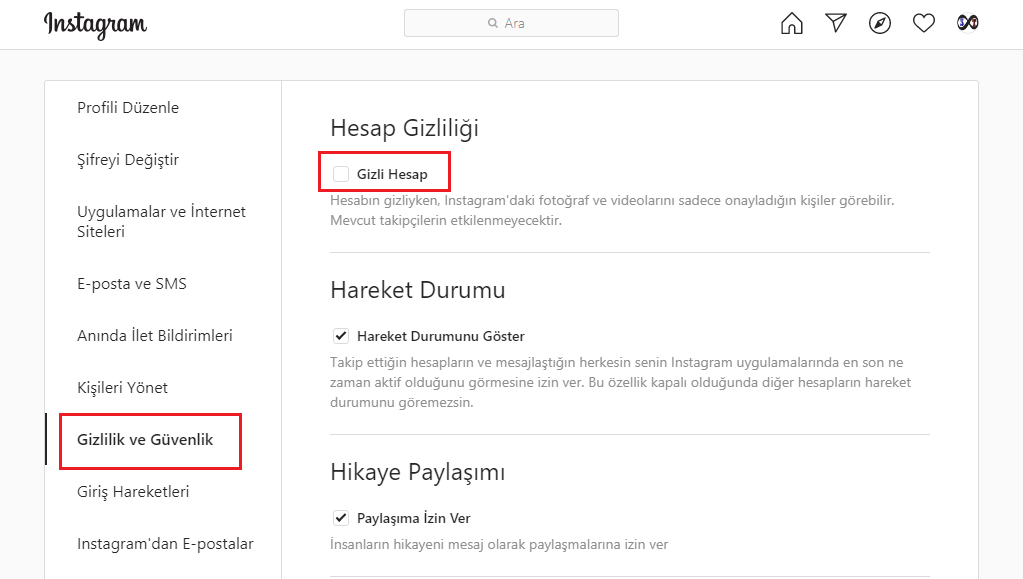The width and height of the screenshot is (1023, 579).
Task: Open E-posta ve SMS settings
Action: [x=132, y=284]
